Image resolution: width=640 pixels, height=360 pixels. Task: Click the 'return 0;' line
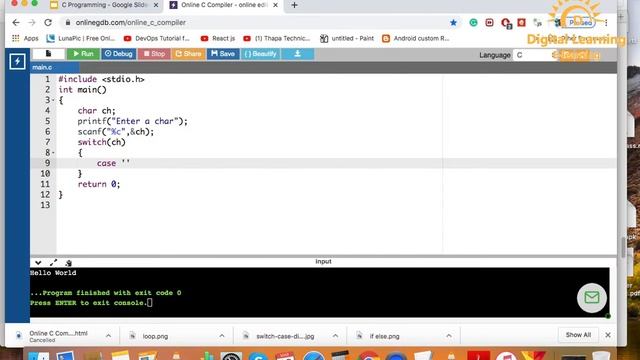[x=99, y=184]
